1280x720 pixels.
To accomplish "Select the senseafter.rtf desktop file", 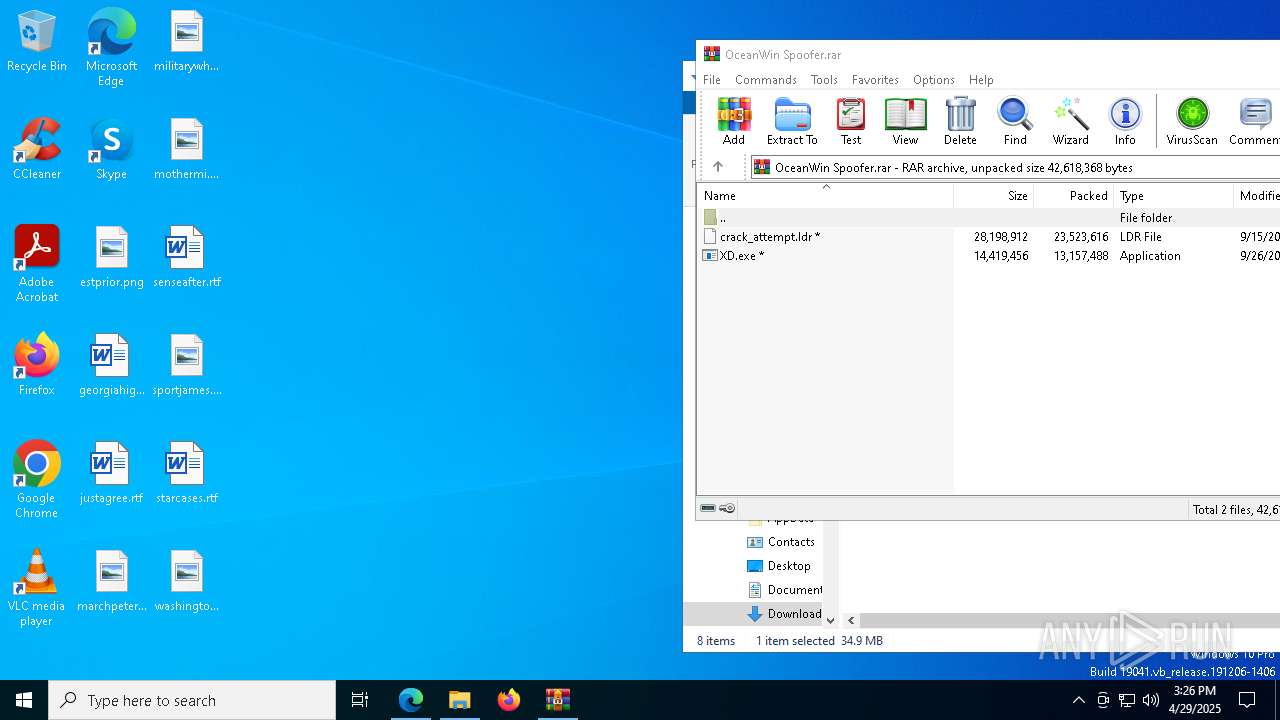I will click(x=187, y=257).
